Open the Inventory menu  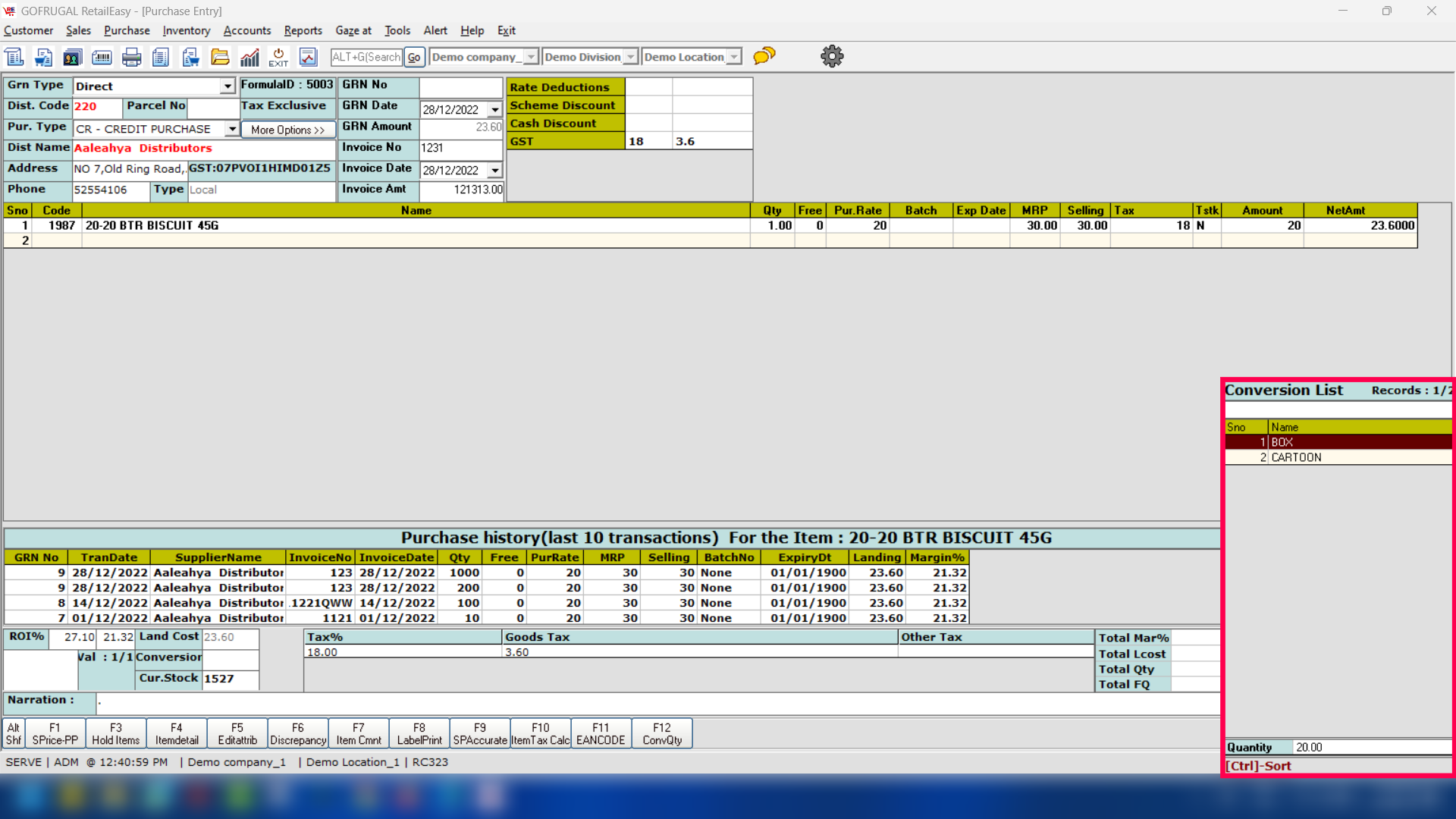click(186, 30)
